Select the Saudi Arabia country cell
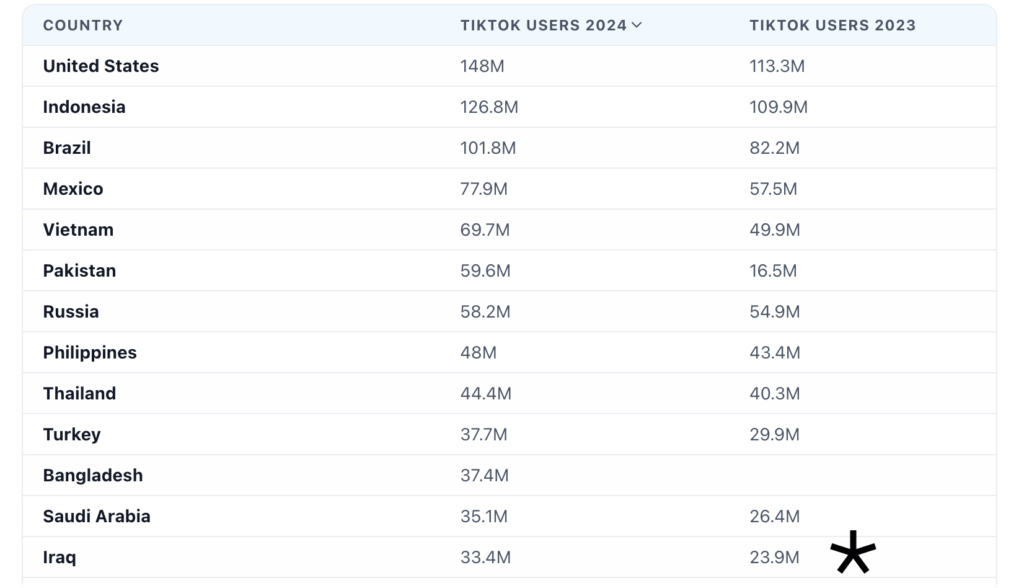Image resolution: width=1024 pixels, height=588 pixels. [x=97, y=516]
